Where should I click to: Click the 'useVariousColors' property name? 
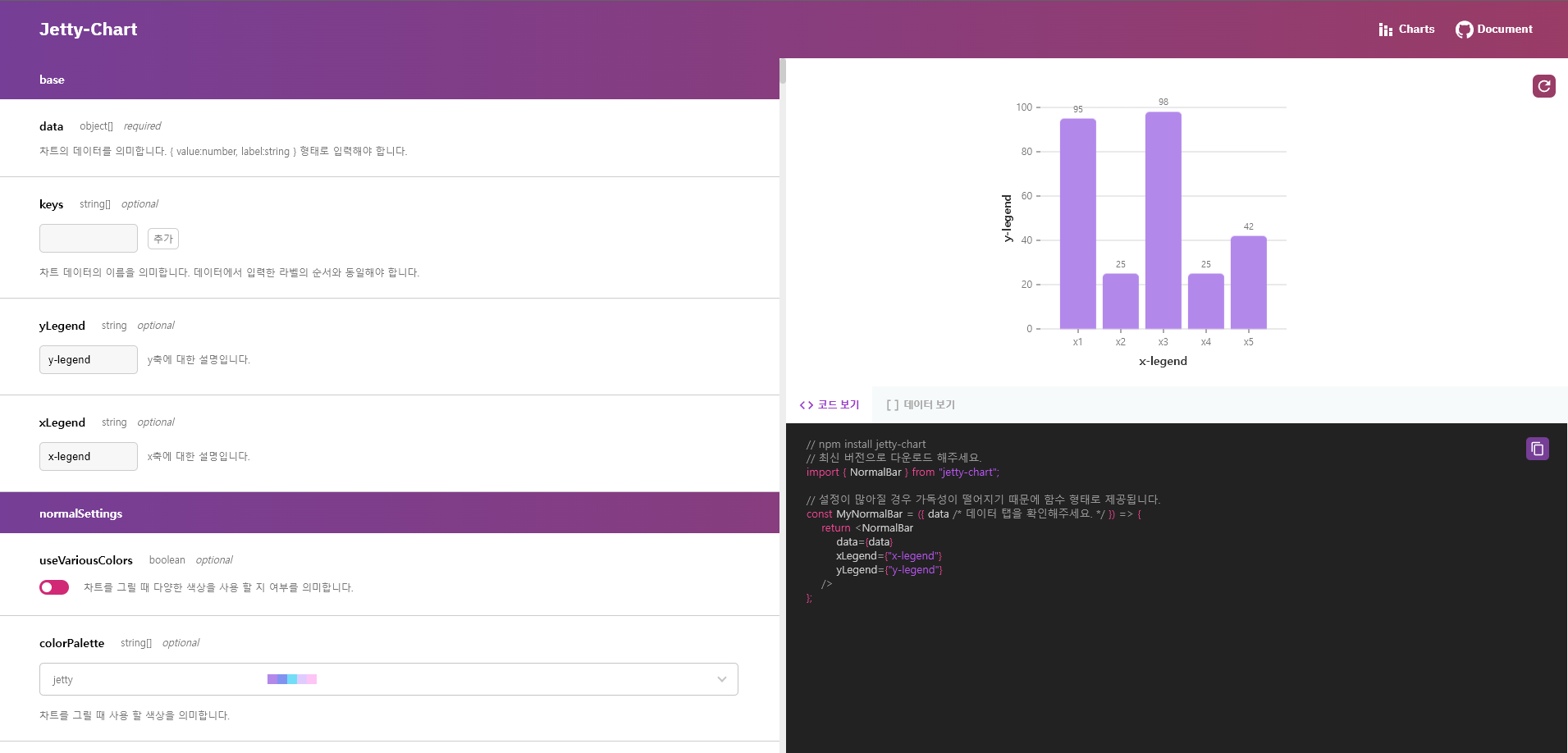coord(86,560)
